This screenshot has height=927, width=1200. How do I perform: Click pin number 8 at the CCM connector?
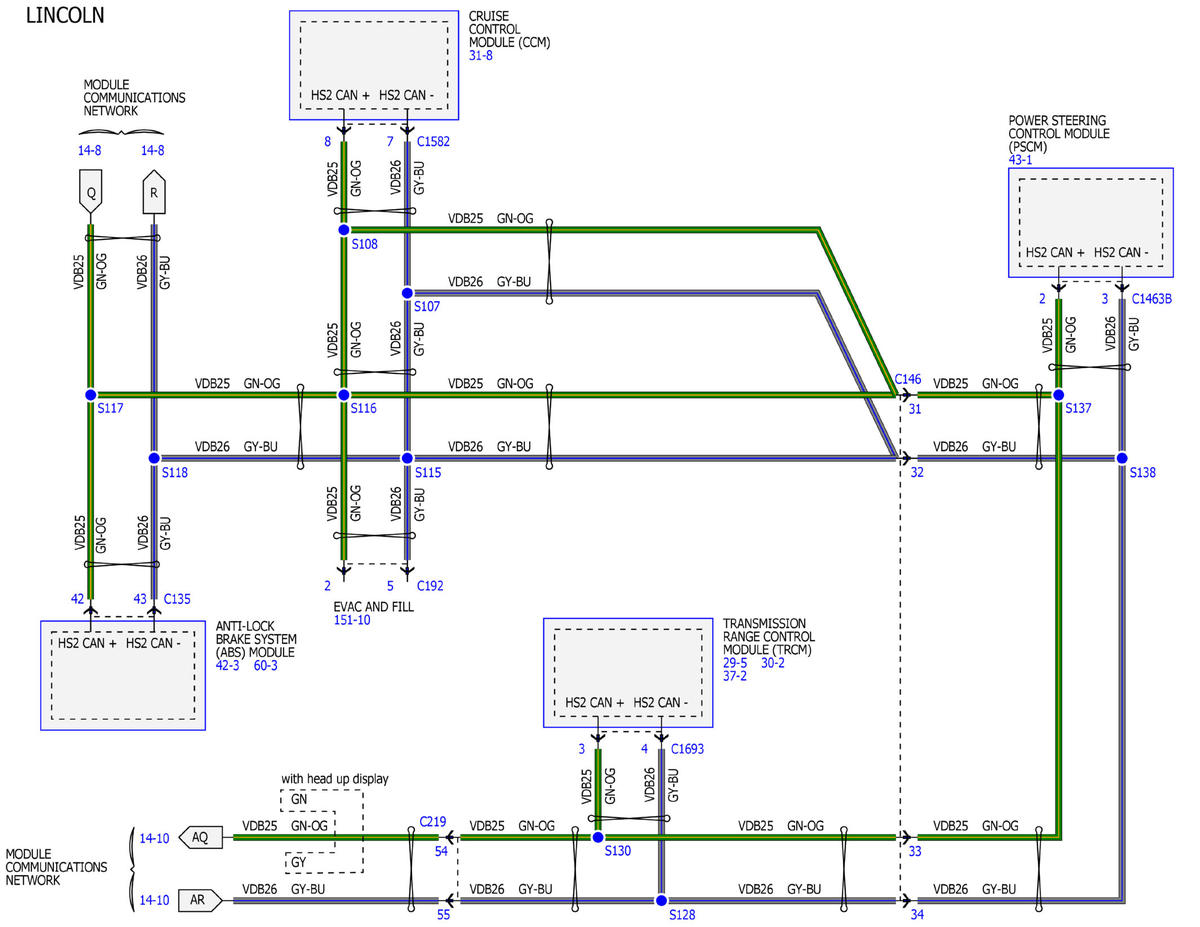point(327,141)
